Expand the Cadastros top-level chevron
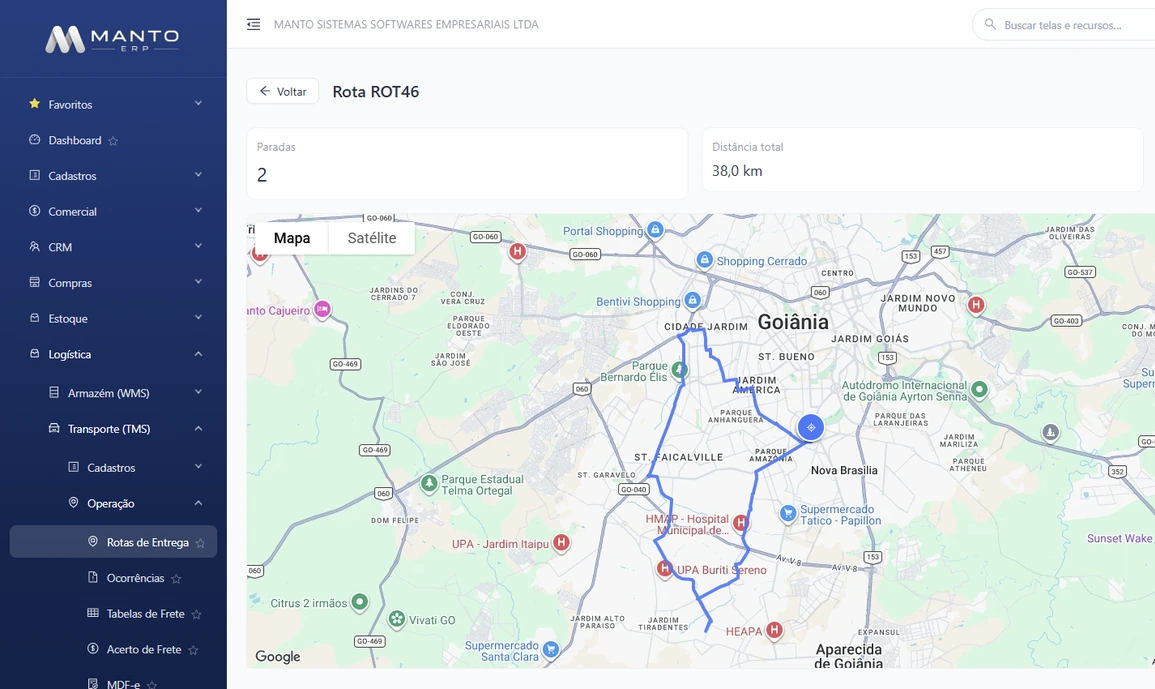This screenshot has width=1155, height=689. pos(198,175)
